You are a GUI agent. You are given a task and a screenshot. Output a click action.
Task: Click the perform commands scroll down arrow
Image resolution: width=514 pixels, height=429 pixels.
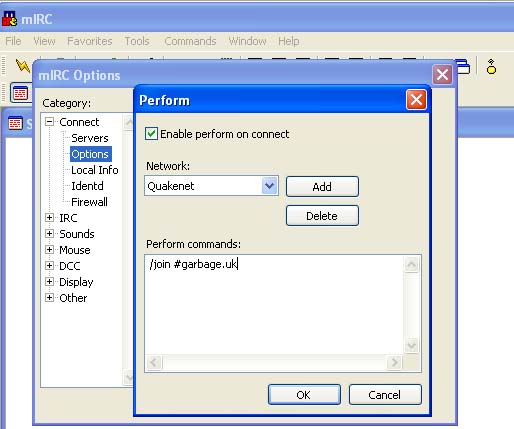pos(411,345)
